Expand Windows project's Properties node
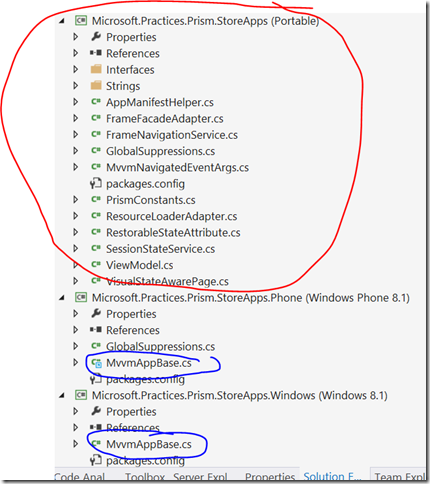430x484 pixels. tap(76, 411)
